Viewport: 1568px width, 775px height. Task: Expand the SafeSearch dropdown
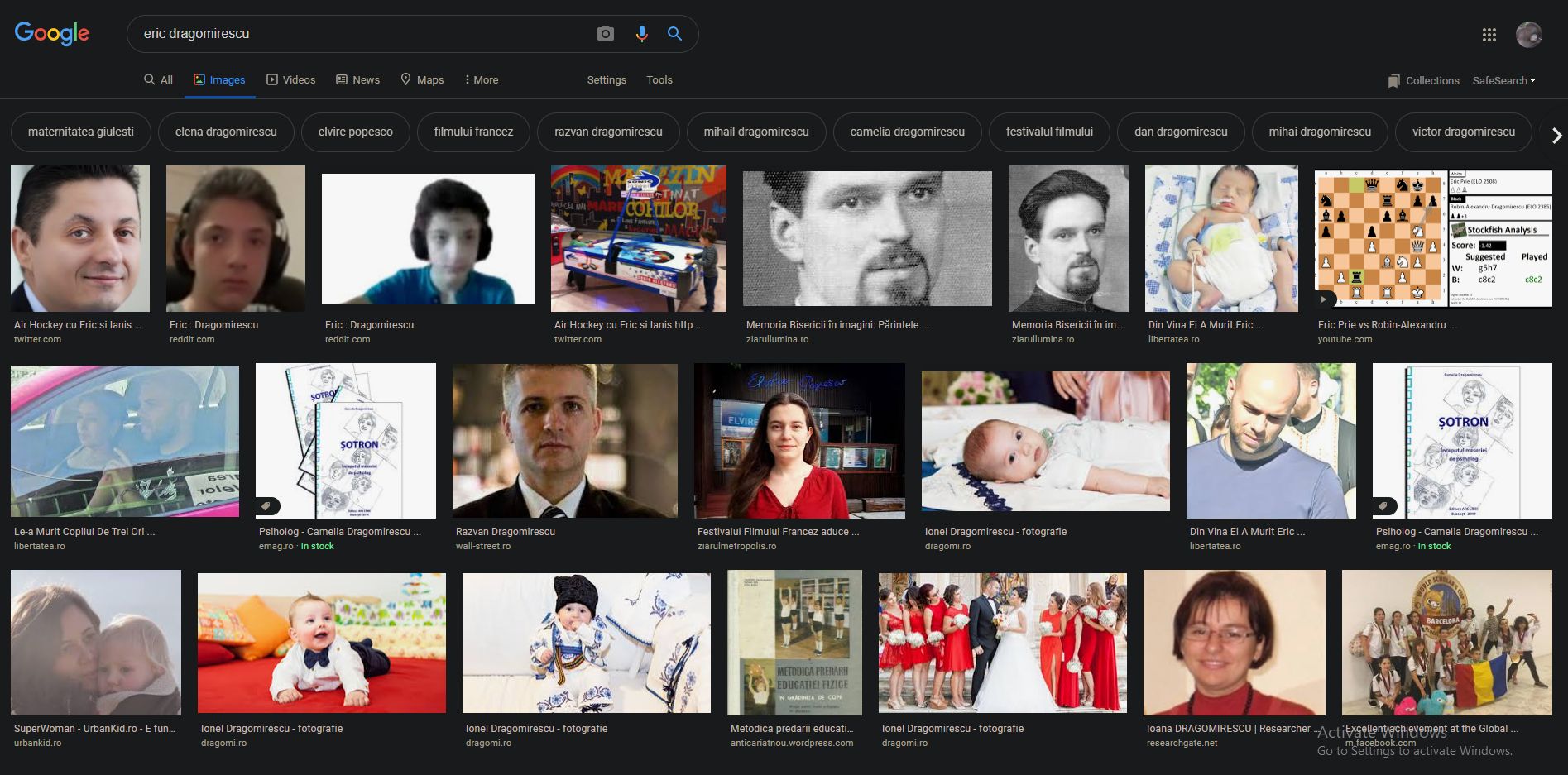coord(1503,80)
